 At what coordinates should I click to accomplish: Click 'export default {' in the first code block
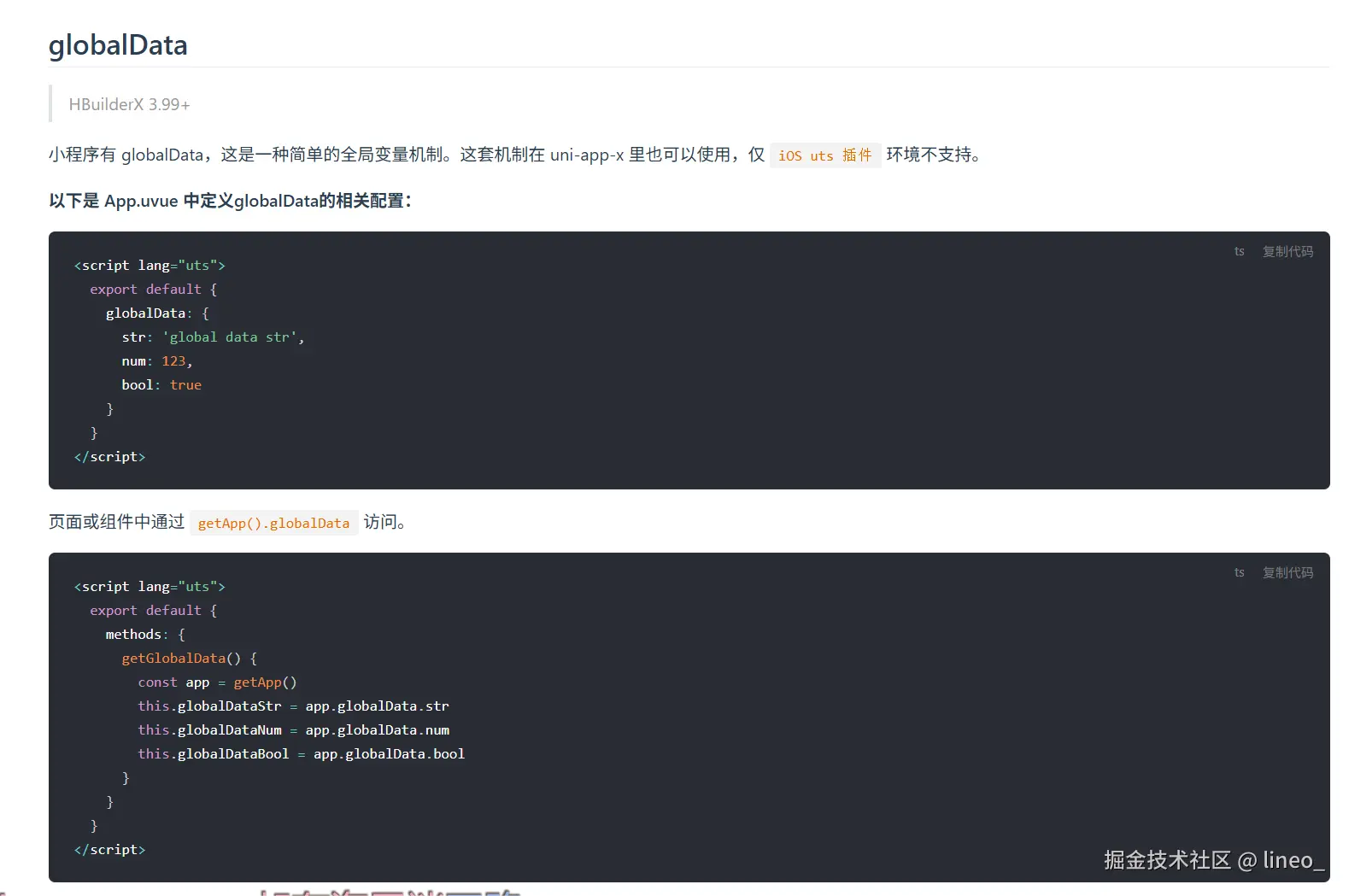[x=154, y=290]
